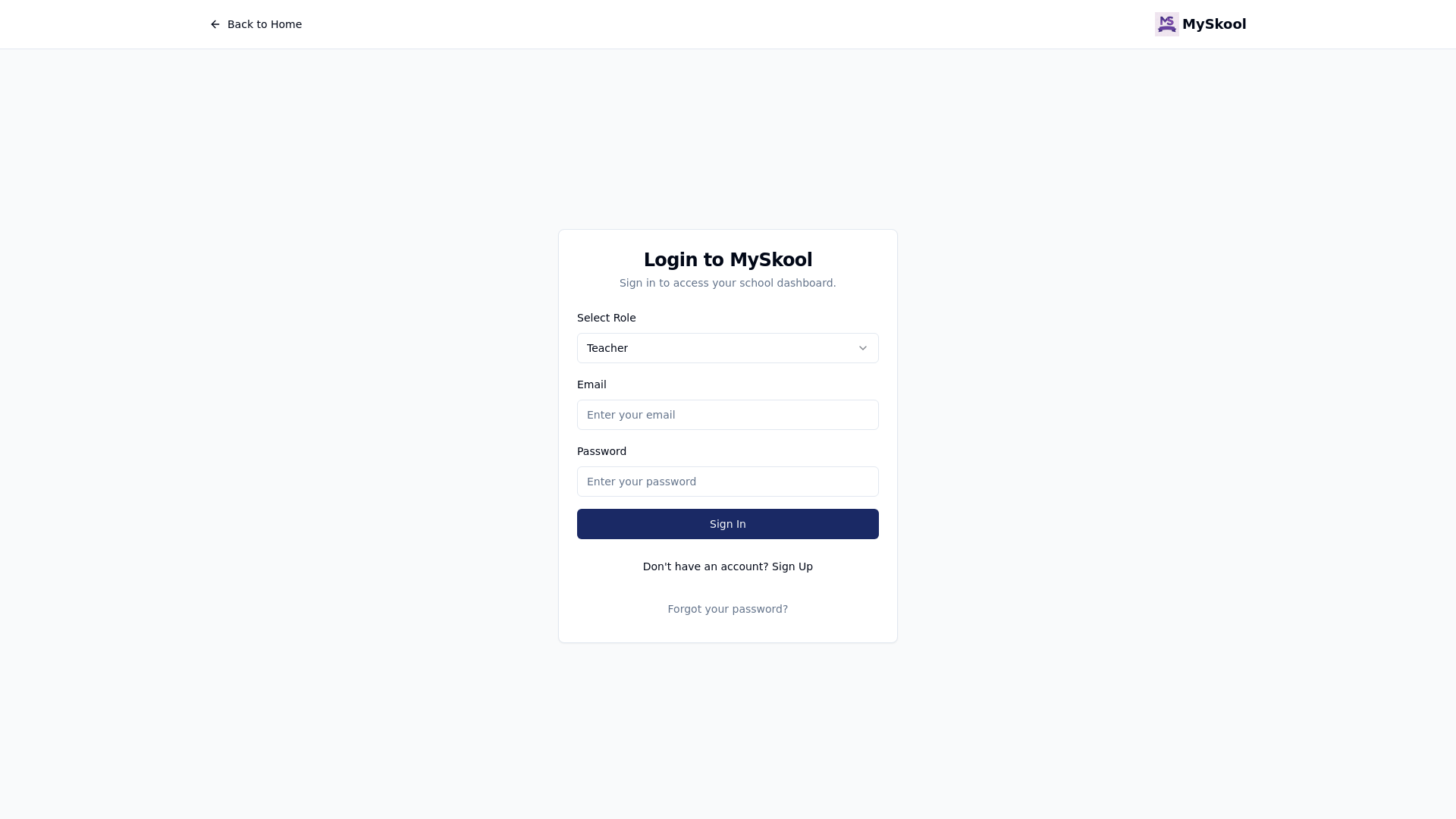1456x819 pixels.
Task: Click the "Don't have an account?" text
Action: [x=705, y=566]
